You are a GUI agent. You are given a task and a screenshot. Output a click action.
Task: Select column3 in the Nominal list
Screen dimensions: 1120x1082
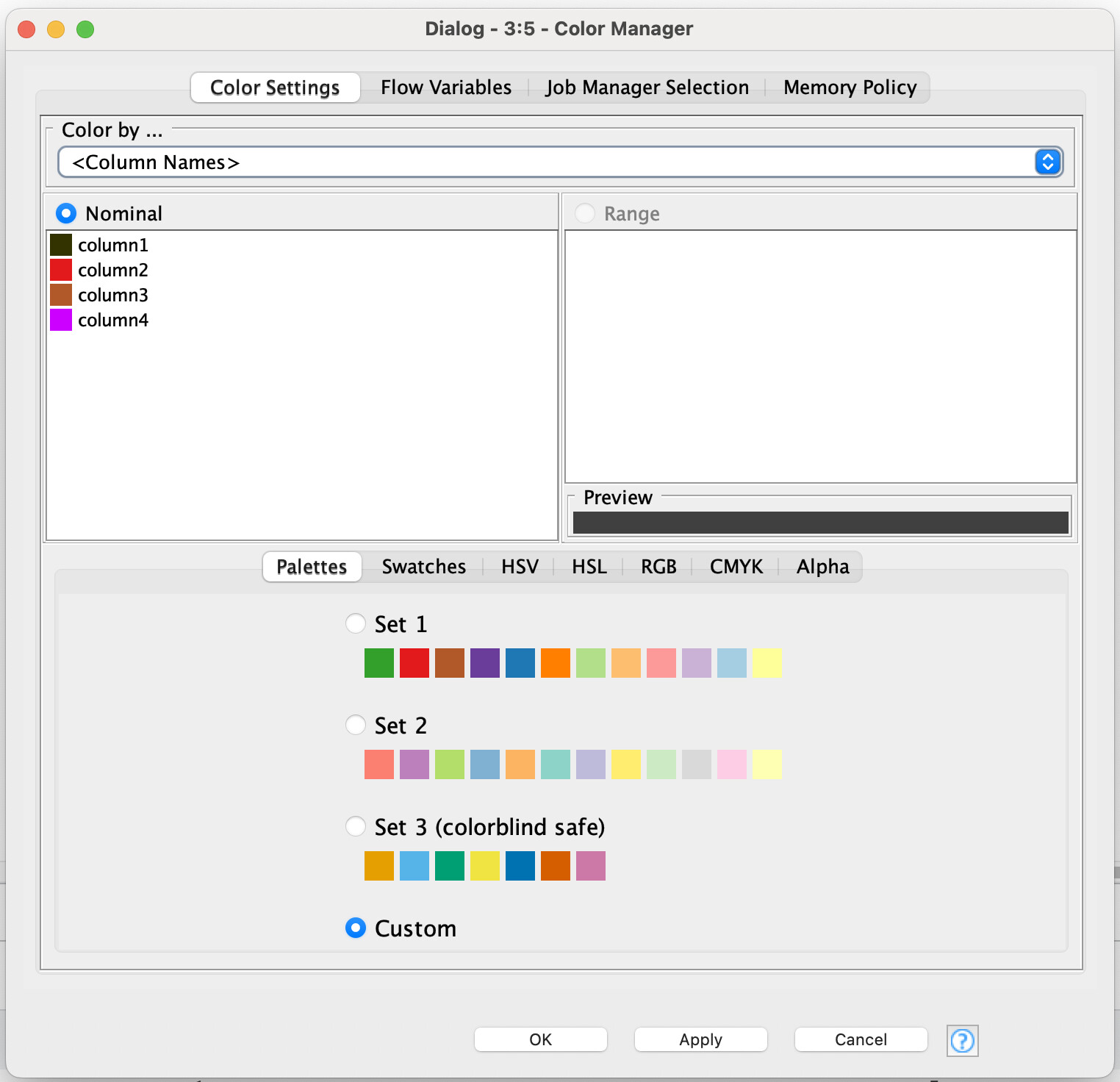click(113, 294)
